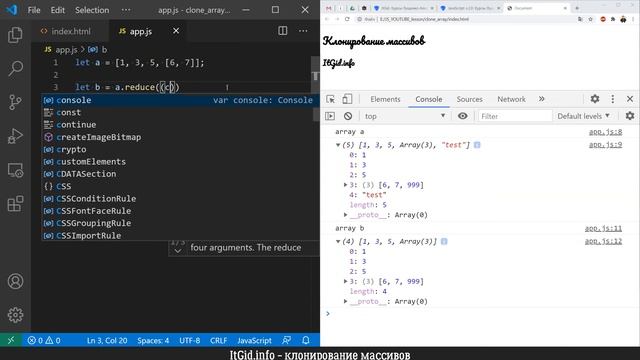Toggle the DevTools device toolbar icon

[x=347, y=99]
